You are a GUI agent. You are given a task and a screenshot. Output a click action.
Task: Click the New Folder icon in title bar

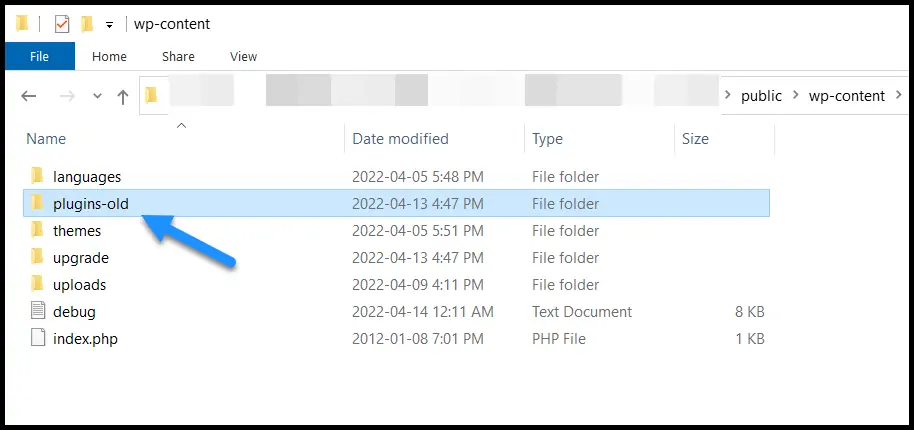click(x=87, y=23)
